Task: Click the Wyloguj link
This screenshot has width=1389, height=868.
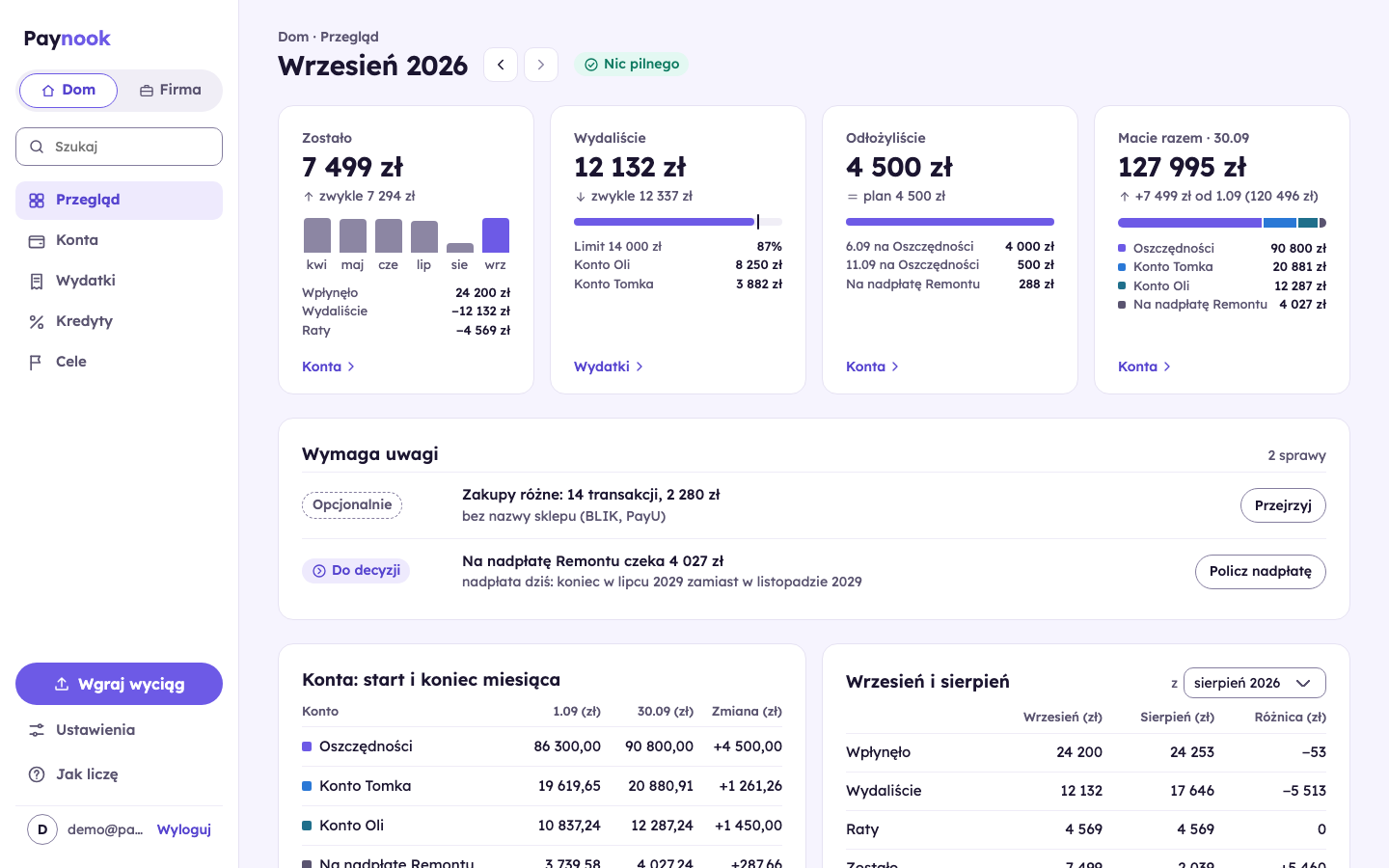Action: coord(184,829)
